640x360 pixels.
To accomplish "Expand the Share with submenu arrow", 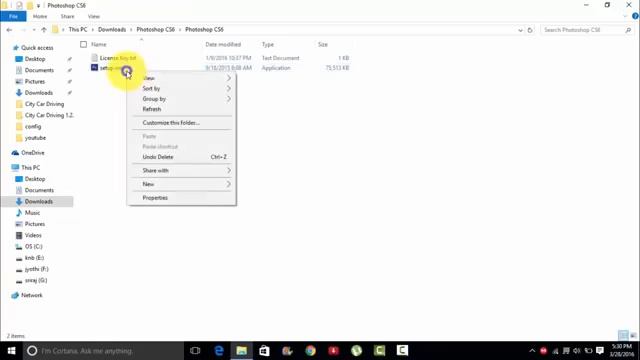I will 229,170.
